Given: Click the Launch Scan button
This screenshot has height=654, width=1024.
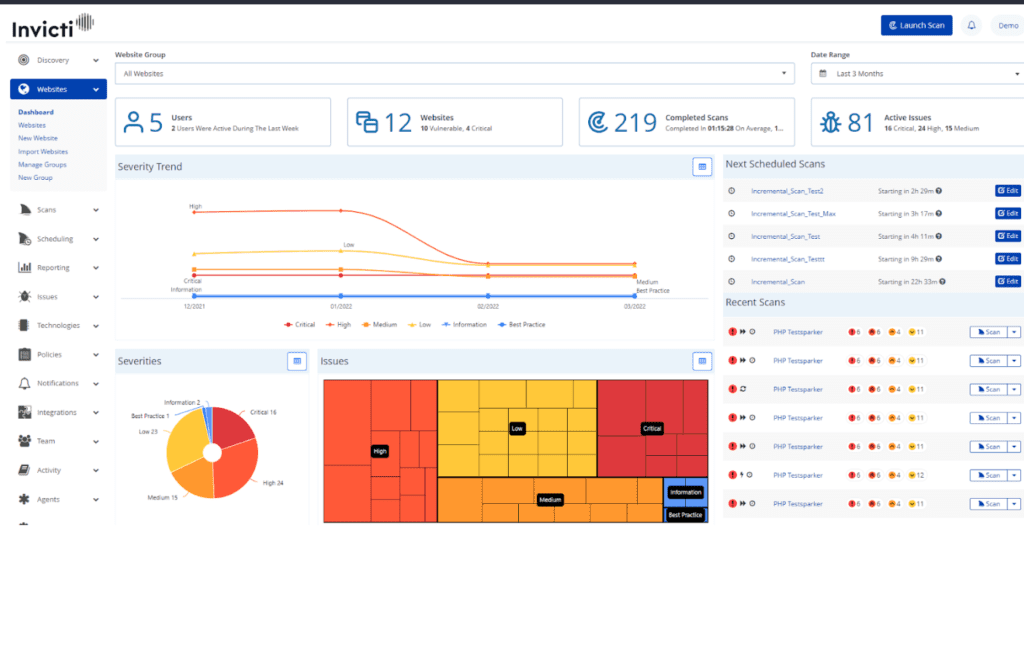Looking at the screenshot, I should (916, 24).
